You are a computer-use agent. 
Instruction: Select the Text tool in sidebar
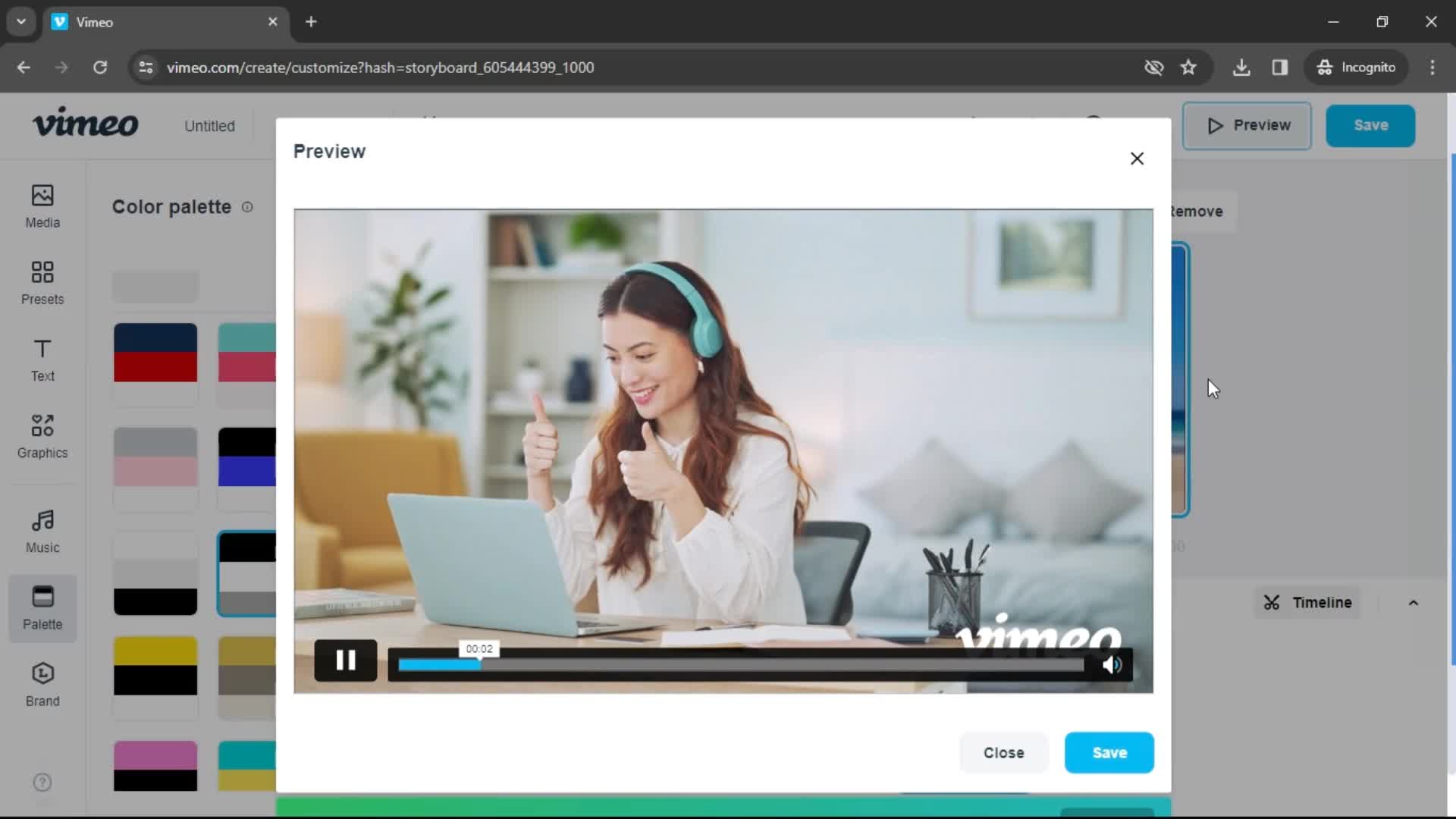[x=41, y=359]
